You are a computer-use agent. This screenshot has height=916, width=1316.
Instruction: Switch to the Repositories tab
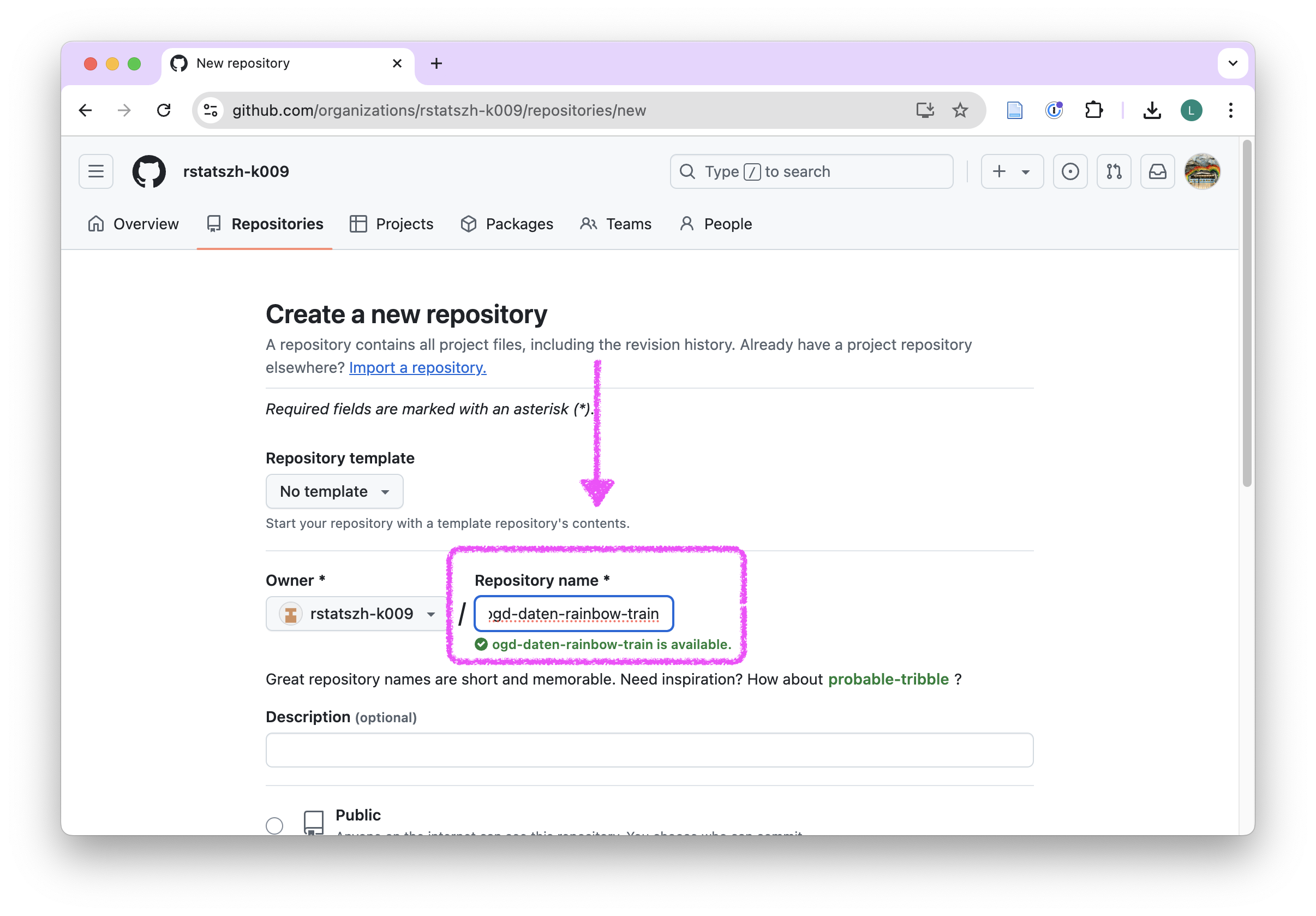tap(265, 224)
